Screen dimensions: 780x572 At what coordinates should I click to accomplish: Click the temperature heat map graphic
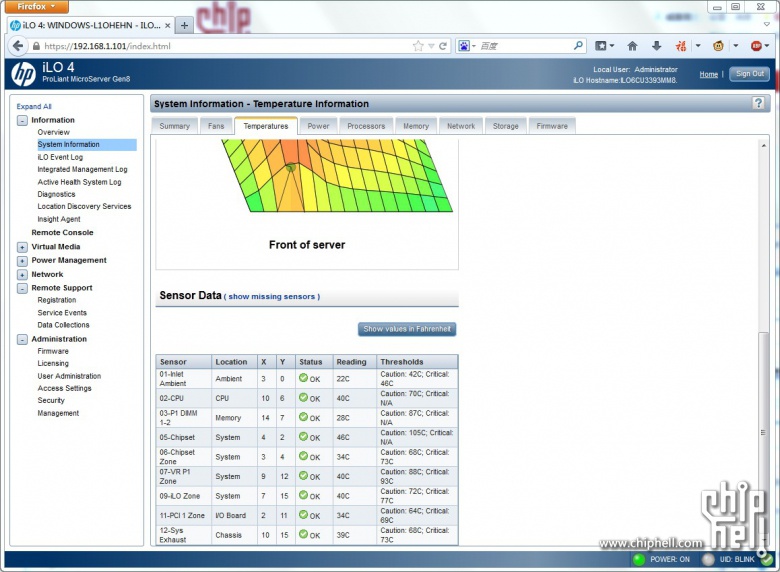[336, 176]
